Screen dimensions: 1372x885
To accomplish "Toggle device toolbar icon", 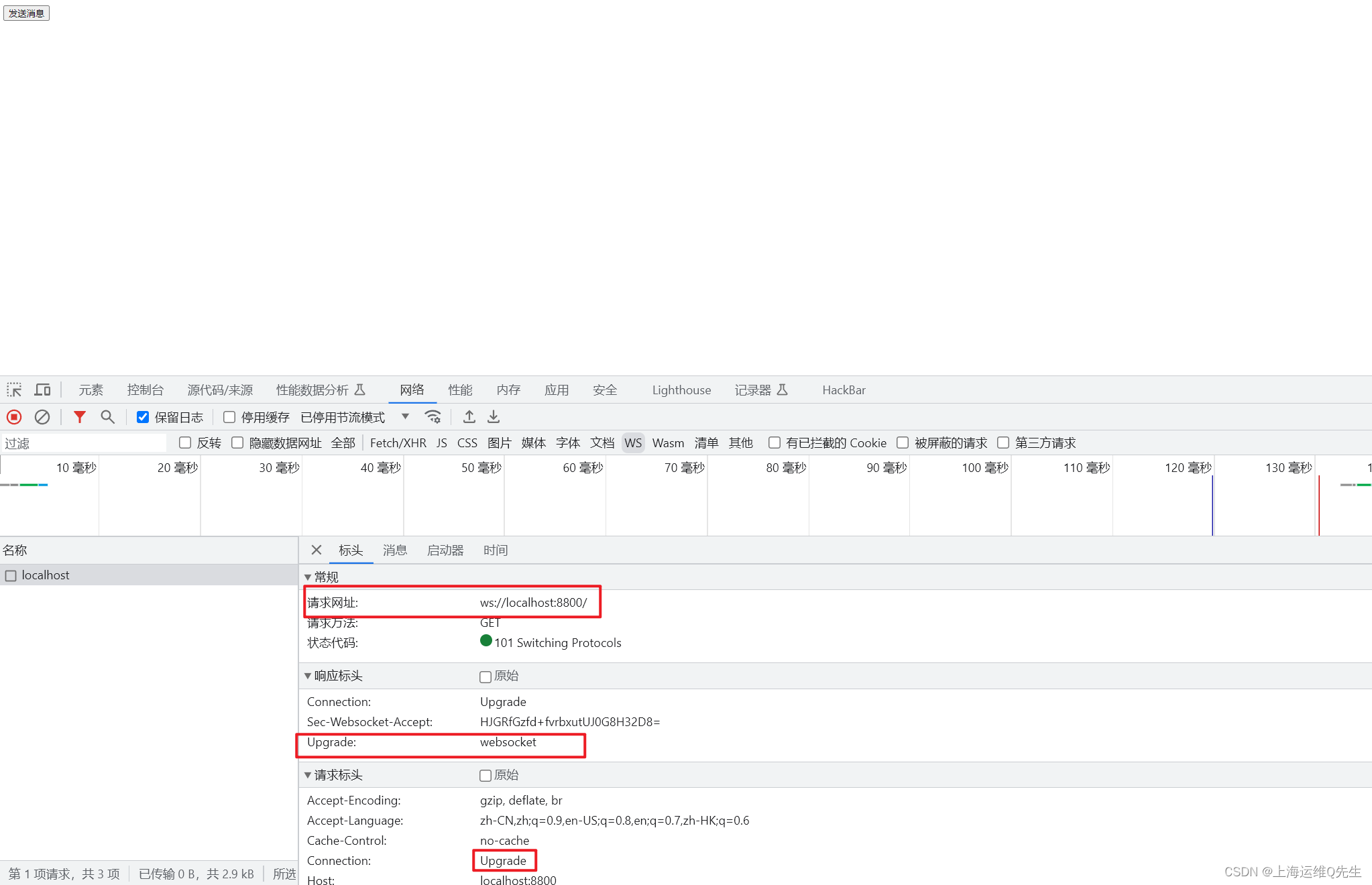I will (x=42, y=390).
